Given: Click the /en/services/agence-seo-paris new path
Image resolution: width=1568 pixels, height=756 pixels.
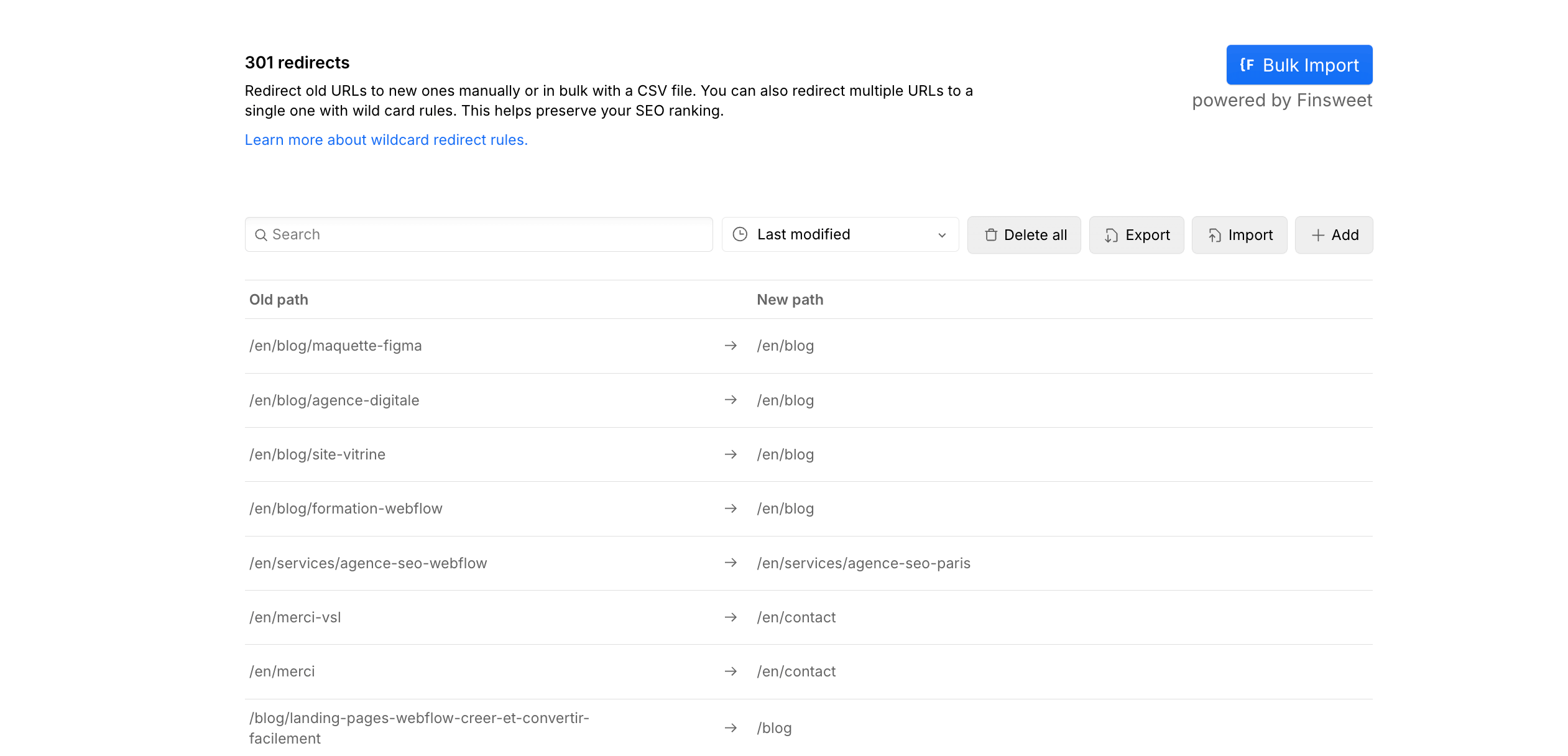Looking at the screenshot, I should (x=864, y=563).
